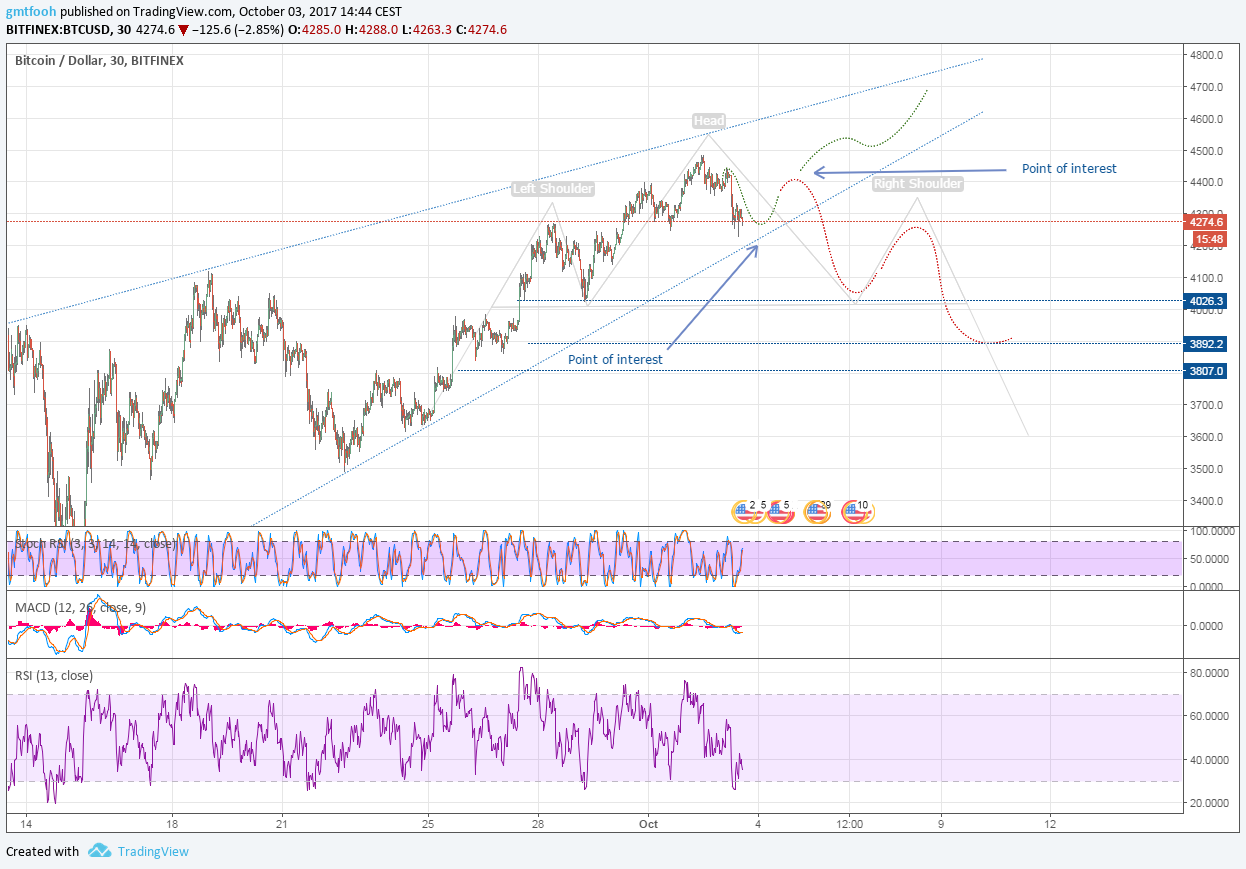Screen dimensions: 1246x869
Task: Click the Oct date on the time axis
Action: (648, 823)
